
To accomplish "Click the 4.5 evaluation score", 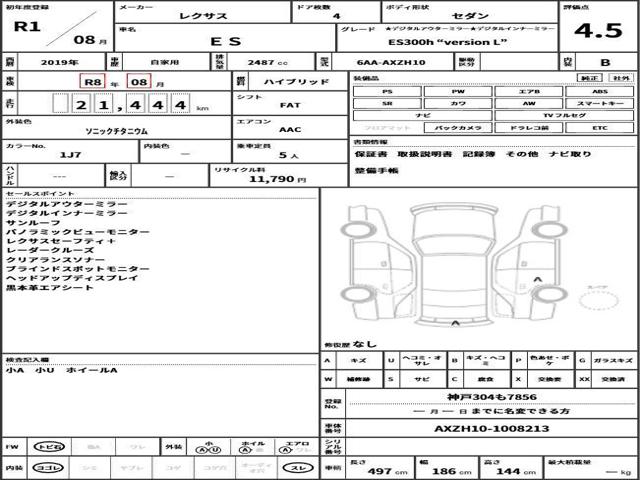I will 598,31.
